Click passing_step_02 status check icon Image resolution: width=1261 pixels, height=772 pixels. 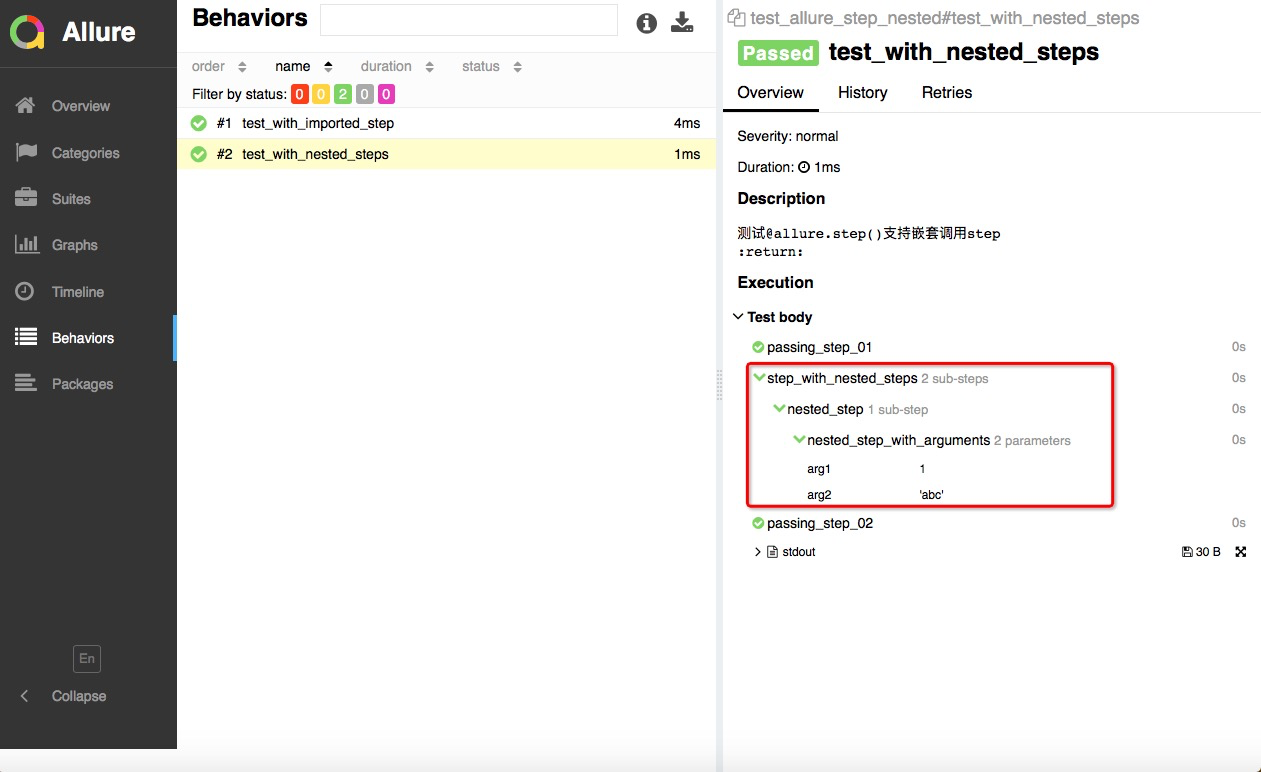(x=758, y=523)
